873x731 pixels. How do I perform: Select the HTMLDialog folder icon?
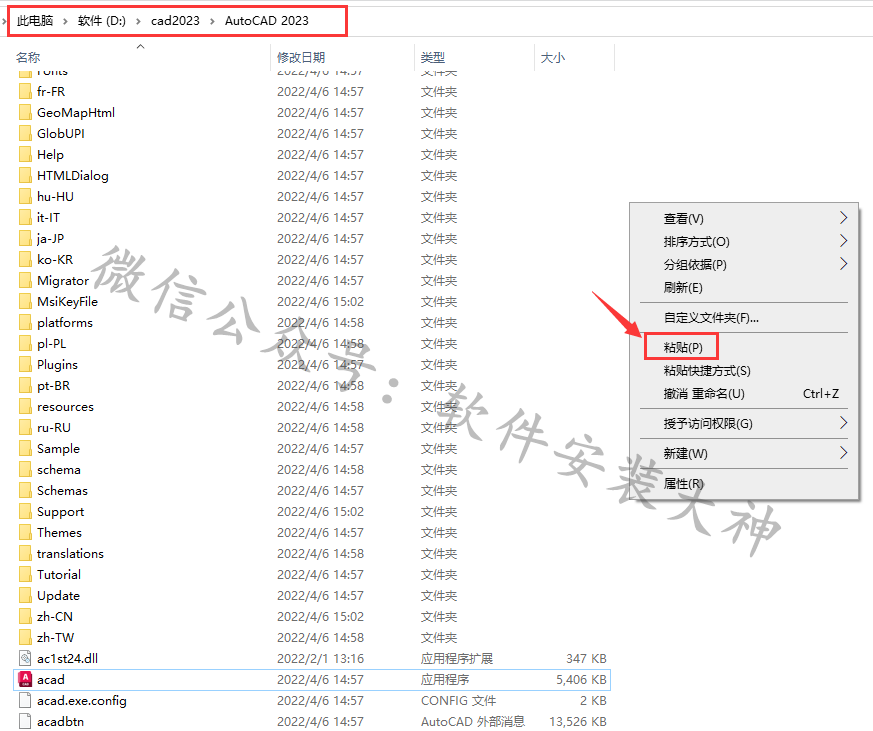(25, 175)
